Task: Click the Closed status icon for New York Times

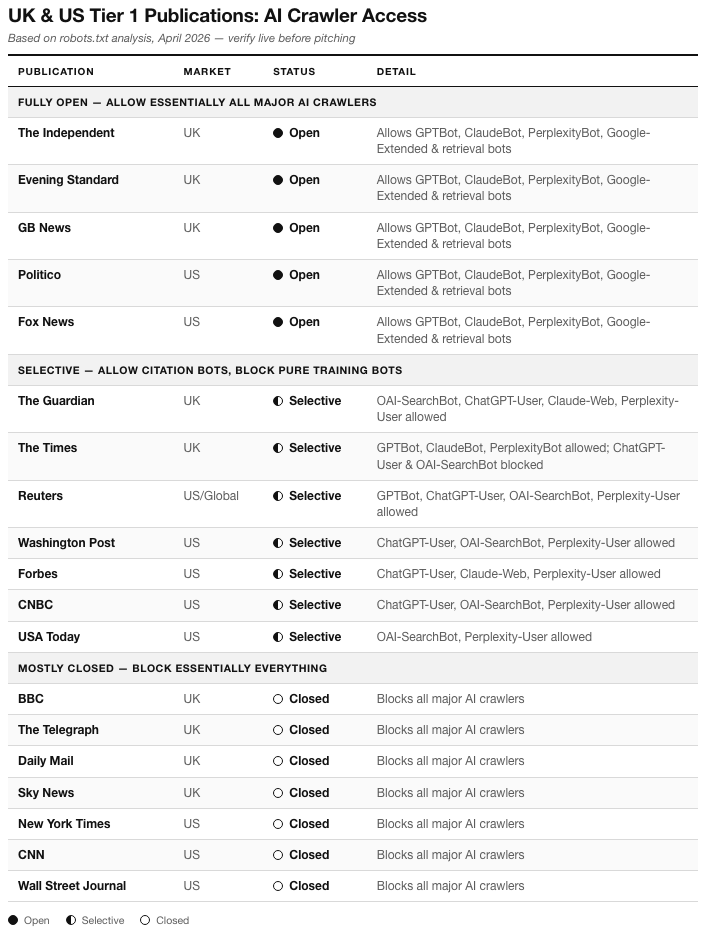Action: tap(278, 824)
